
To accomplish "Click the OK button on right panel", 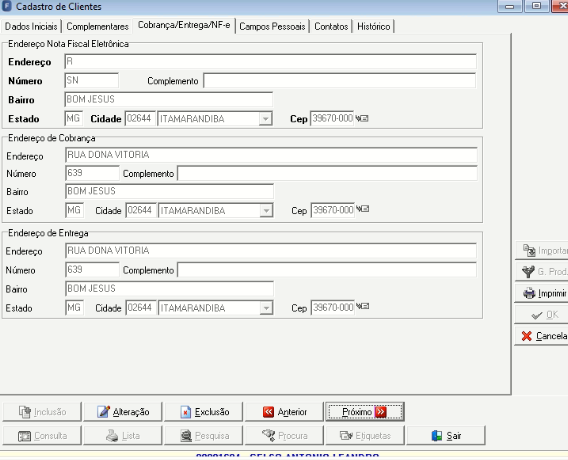I will click(x=542, y=314).
